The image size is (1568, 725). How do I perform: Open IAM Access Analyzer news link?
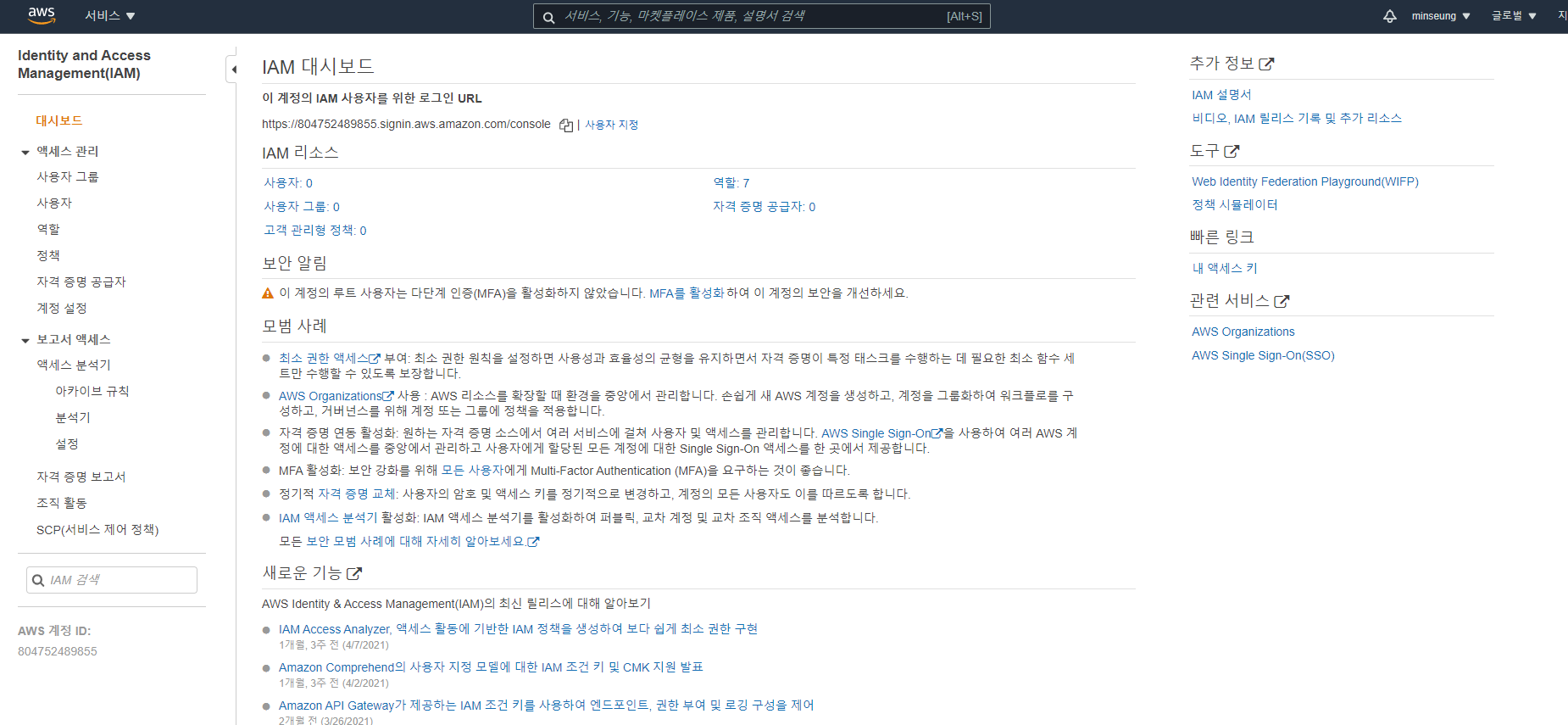(x=518, y=629)
